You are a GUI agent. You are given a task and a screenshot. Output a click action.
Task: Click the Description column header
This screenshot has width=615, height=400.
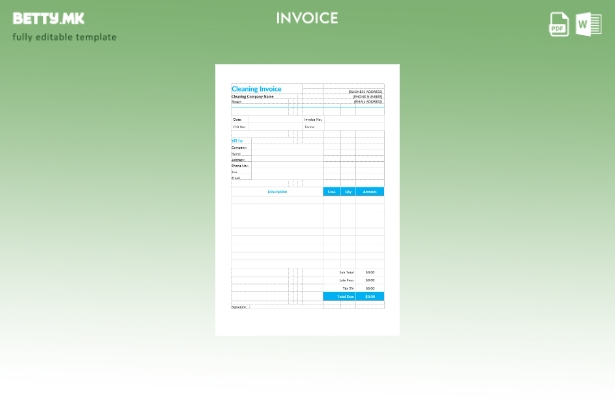tap(277, 191)
